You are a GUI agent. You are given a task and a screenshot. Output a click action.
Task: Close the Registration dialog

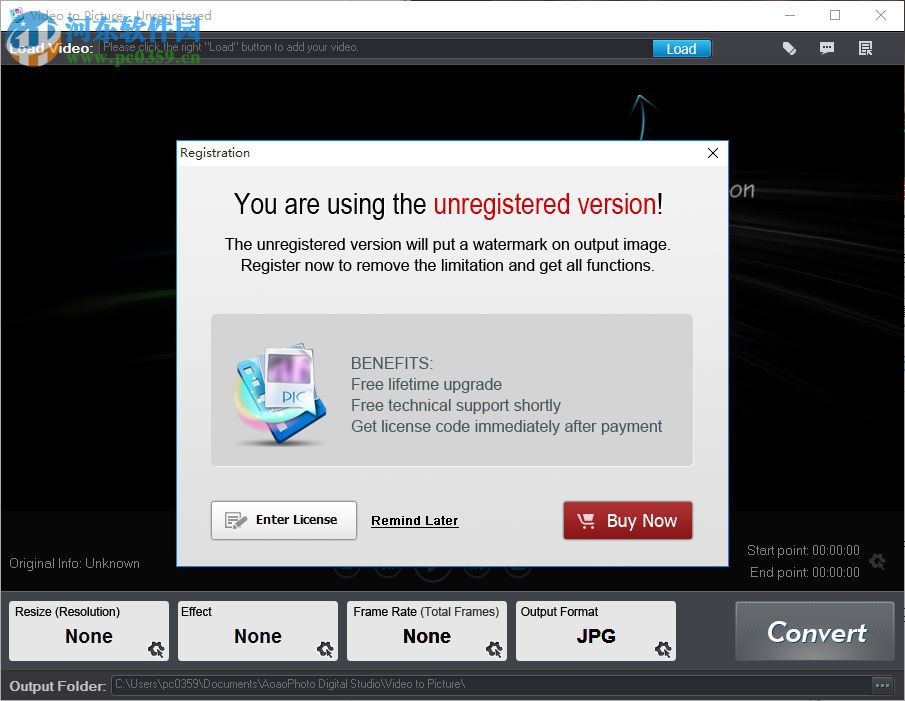[713, 153]
